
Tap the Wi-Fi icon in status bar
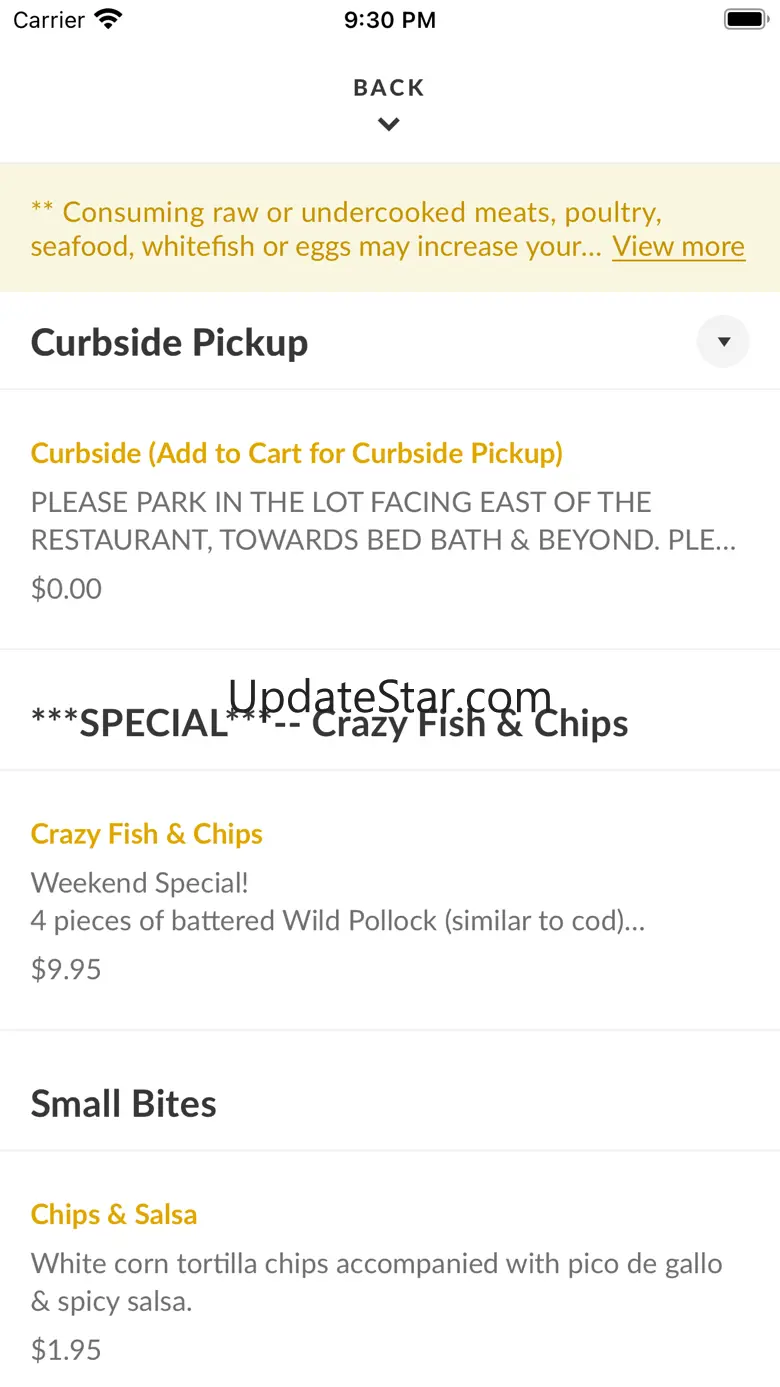coord(108,19)
